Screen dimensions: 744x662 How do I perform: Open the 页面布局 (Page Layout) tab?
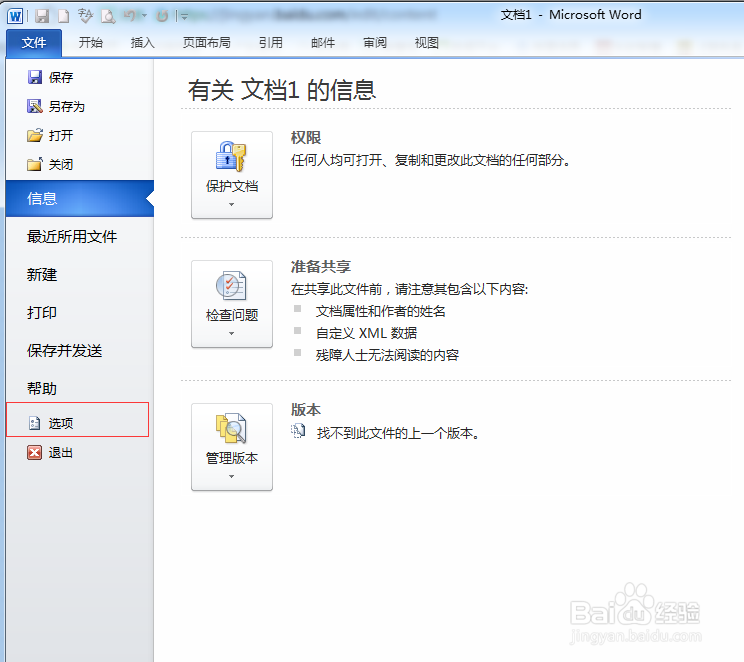click(x=206, y=43)
